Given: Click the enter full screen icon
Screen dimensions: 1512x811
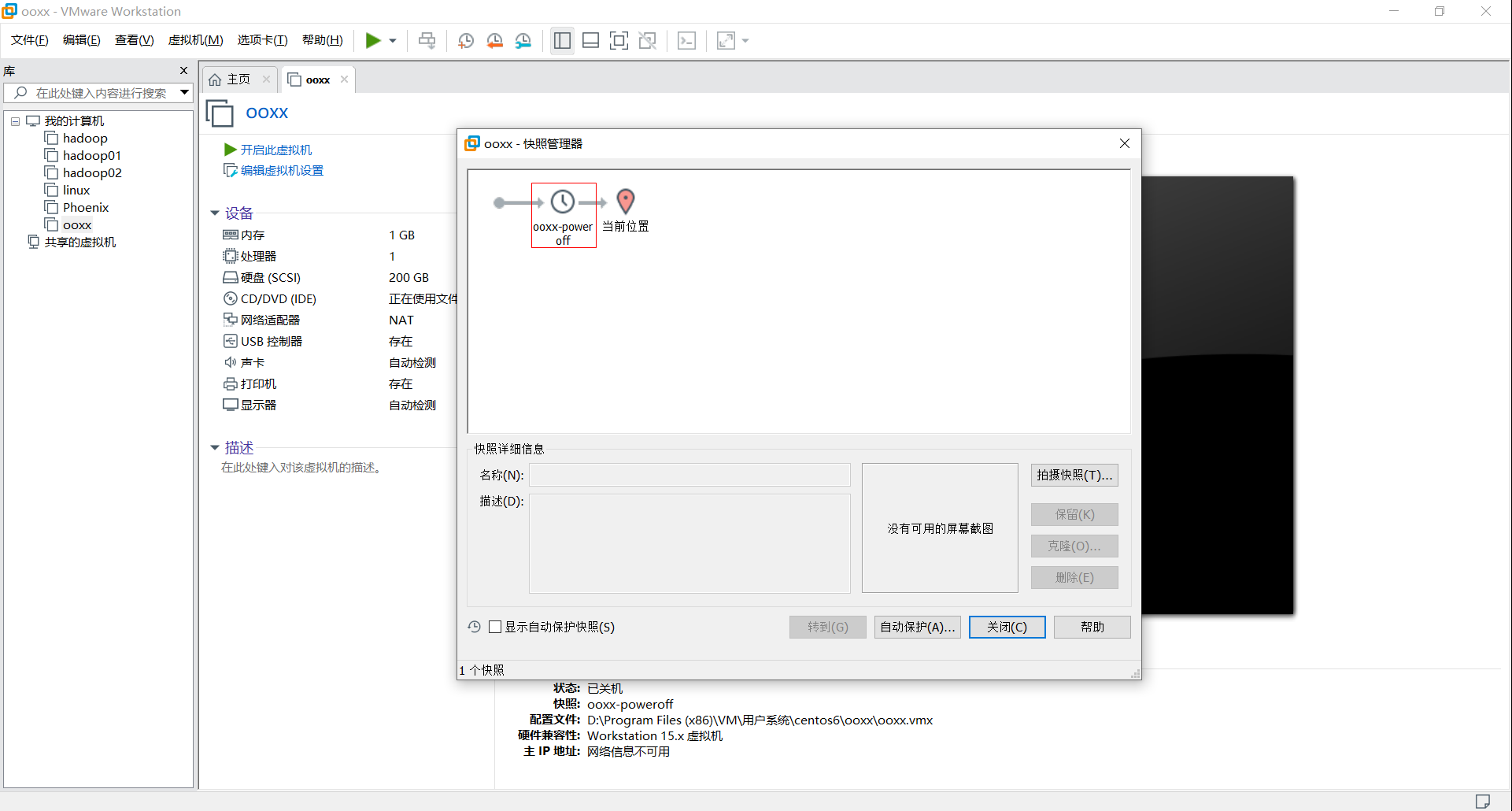Looking at the screenshot, I should click(619, 40).
